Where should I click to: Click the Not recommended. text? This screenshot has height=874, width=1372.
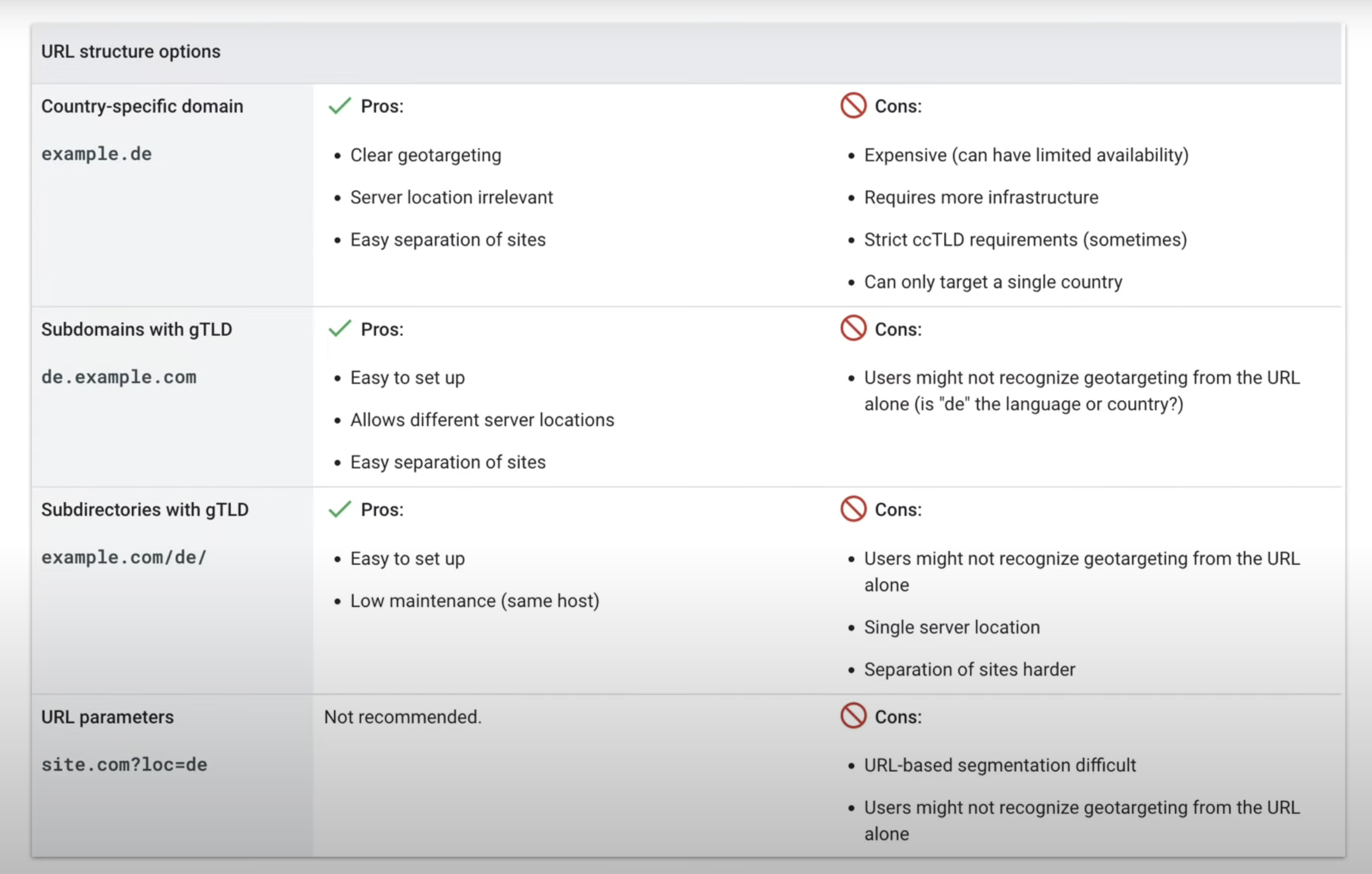[x=402, y=717]
